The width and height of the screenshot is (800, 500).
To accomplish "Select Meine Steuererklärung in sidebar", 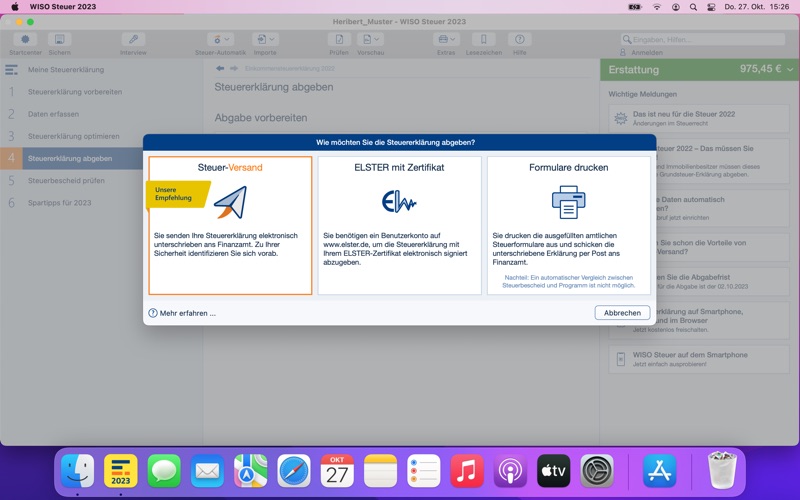I will (66, 69).
